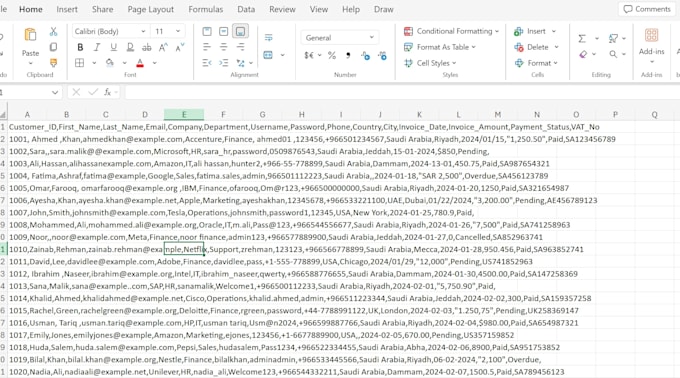Switch to the Insert tab

(67, 9)
